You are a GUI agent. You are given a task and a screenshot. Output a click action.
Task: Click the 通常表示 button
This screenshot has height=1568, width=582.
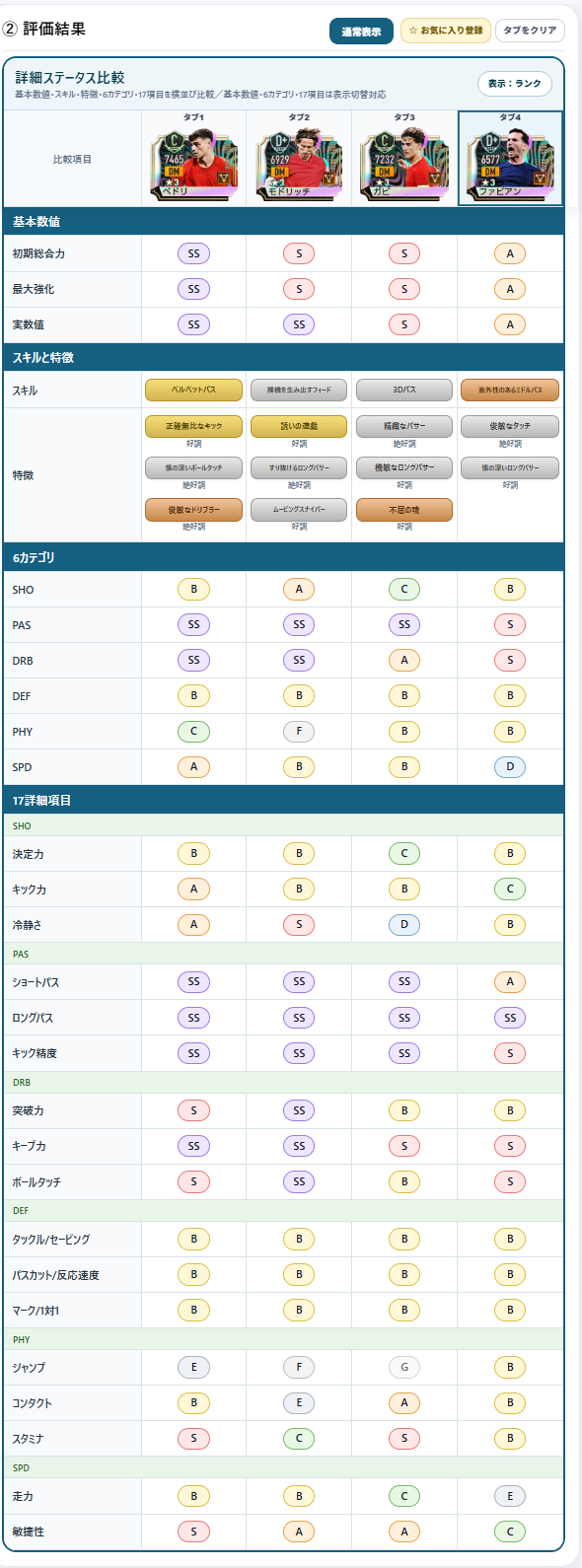pyautogui.click(x=361, y=32)
